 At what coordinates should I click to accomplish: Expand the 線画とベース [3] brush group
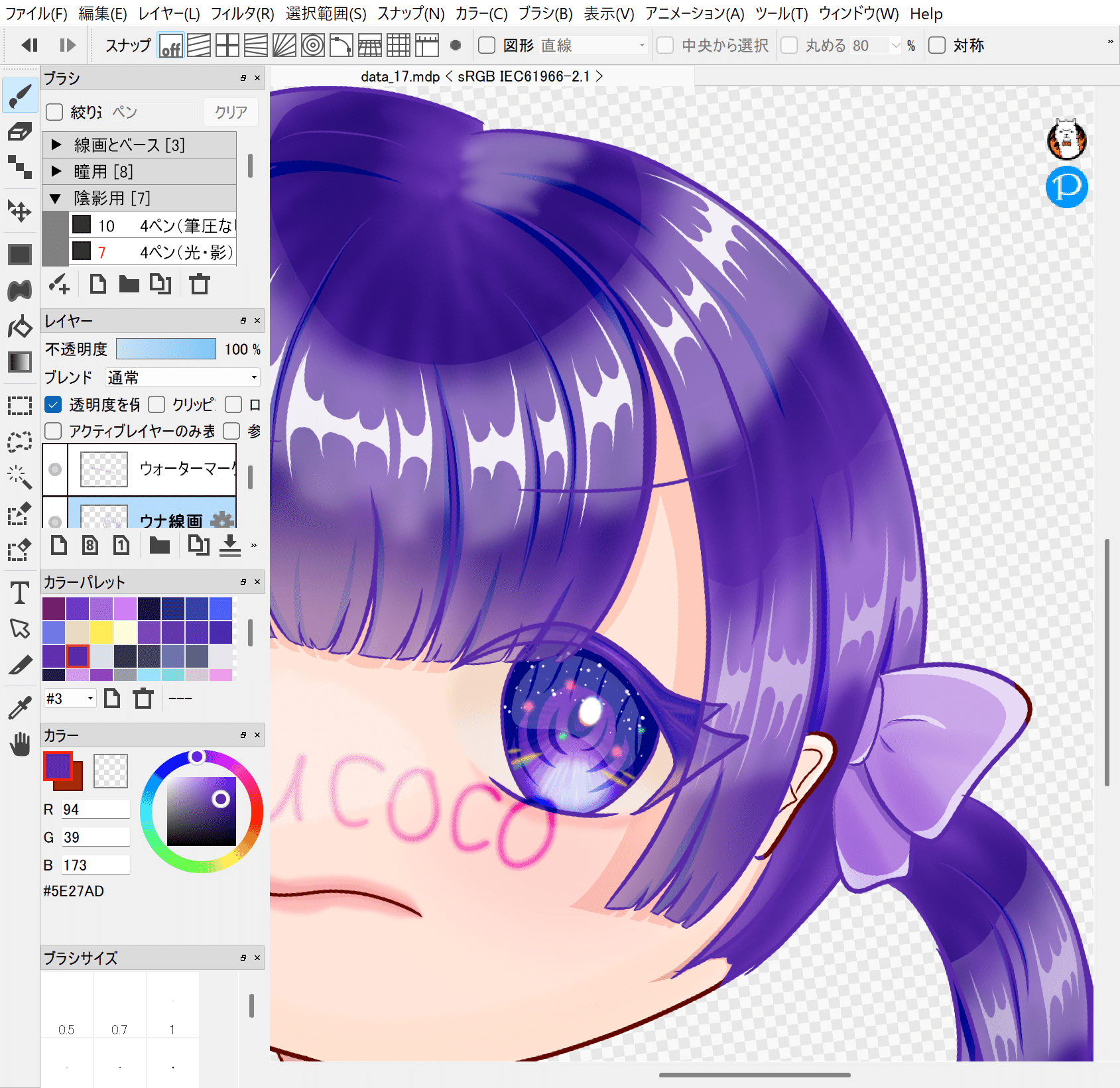(56, 145)
